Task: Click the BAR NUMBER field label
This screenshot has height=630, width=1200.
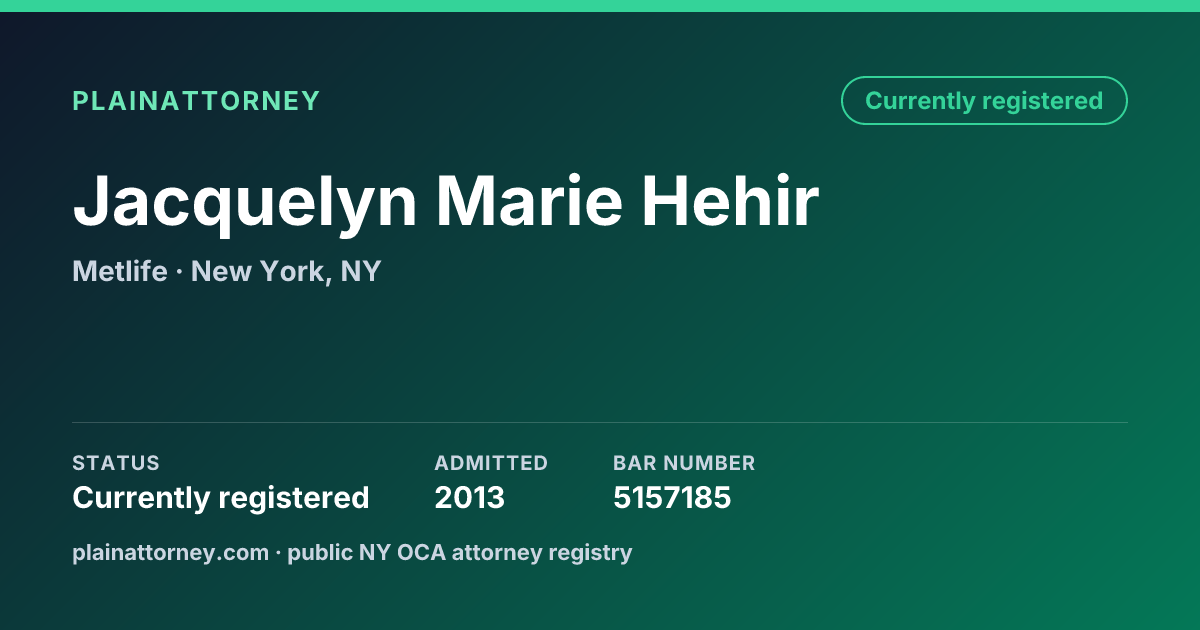Action: (684, 463)
